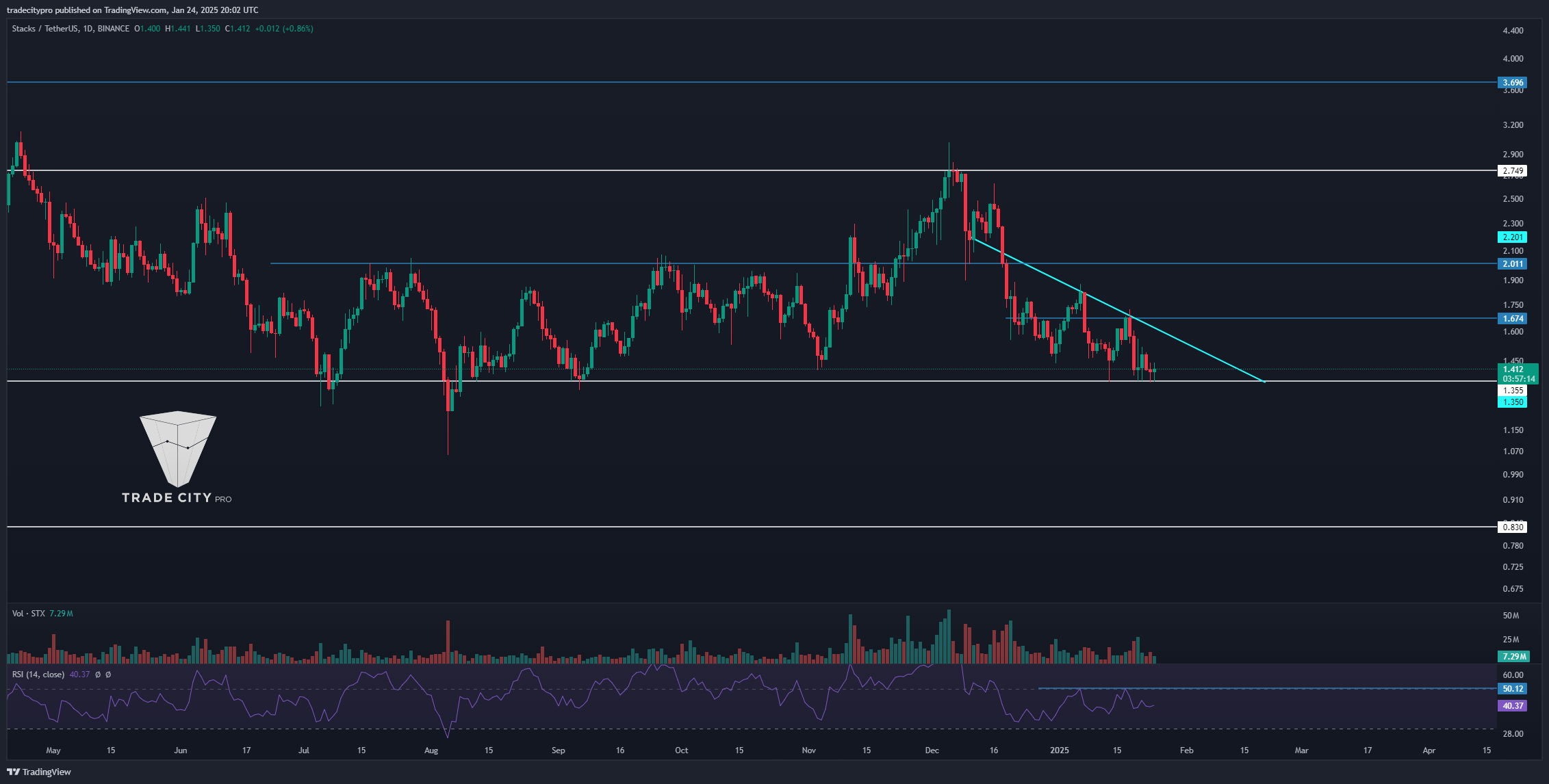Click the +0.012 (+0.86%) change value
This screenshot has width=1549, height=784.
(x=284, y=29)
